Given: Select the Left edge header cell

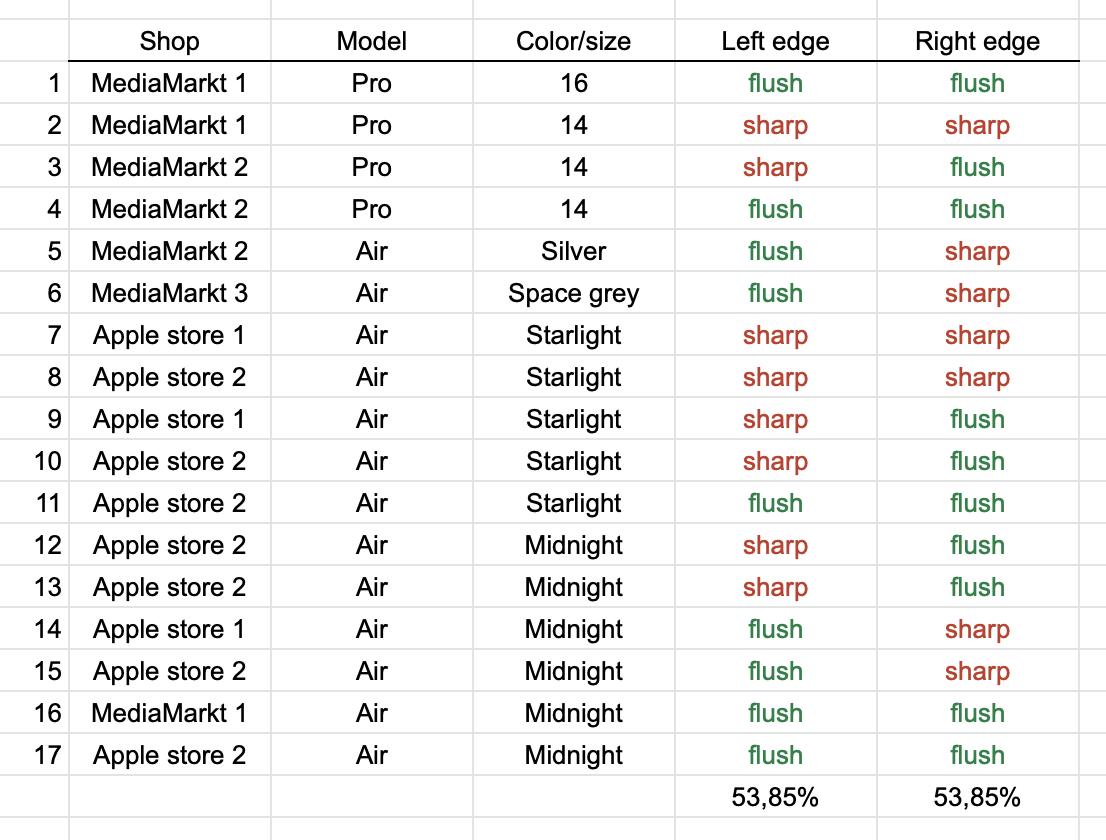Looking at the screenshot, I should [775, 41].
